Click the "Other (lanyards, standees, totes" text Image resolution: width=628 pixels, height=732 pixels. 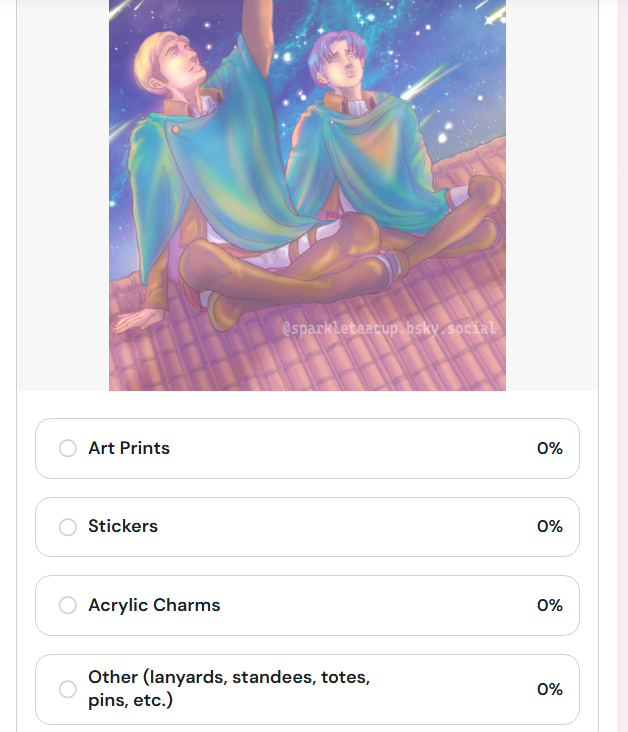(229, 678)
